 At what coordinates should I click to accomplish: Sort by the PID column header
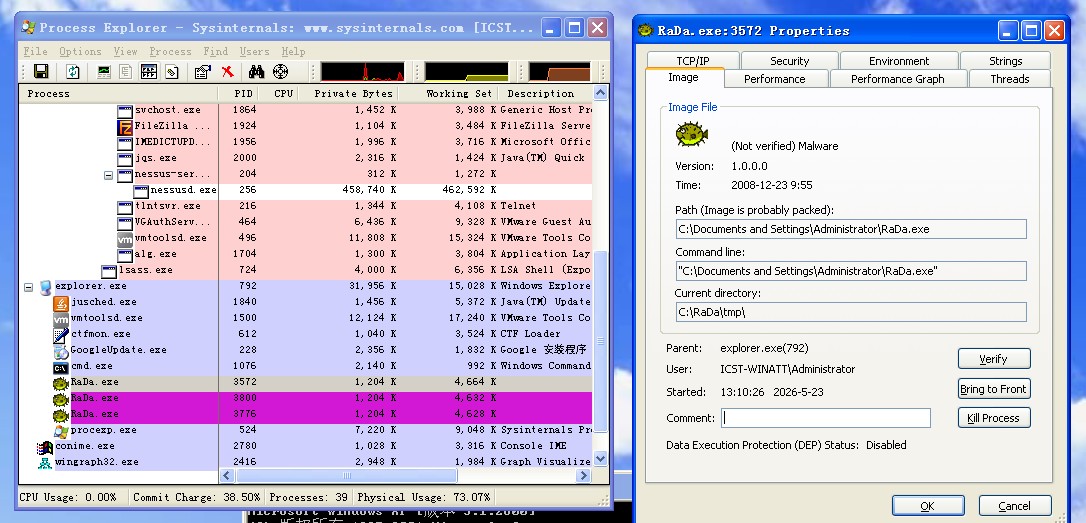point(238,94)
